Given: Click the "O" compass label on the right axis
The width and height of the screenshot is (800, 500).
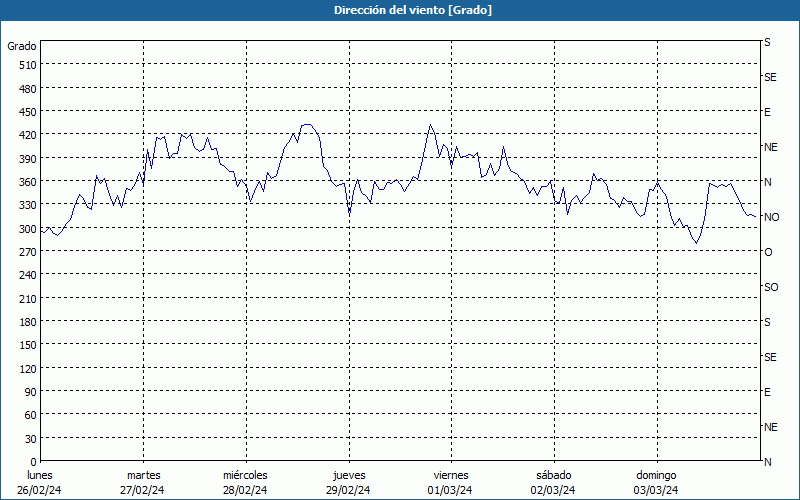Looking at the screenshot, I should (768, 253).
